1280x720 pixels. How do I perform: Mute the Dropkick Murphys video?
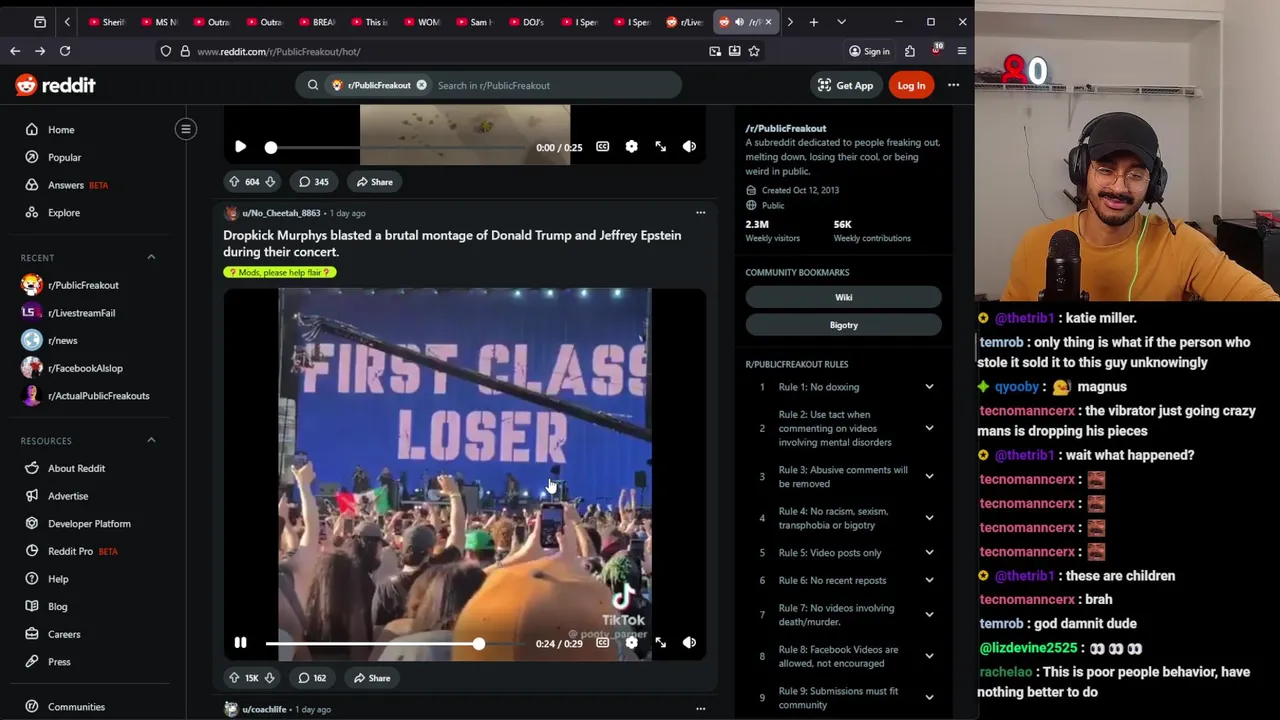click(x=689, y=643)
